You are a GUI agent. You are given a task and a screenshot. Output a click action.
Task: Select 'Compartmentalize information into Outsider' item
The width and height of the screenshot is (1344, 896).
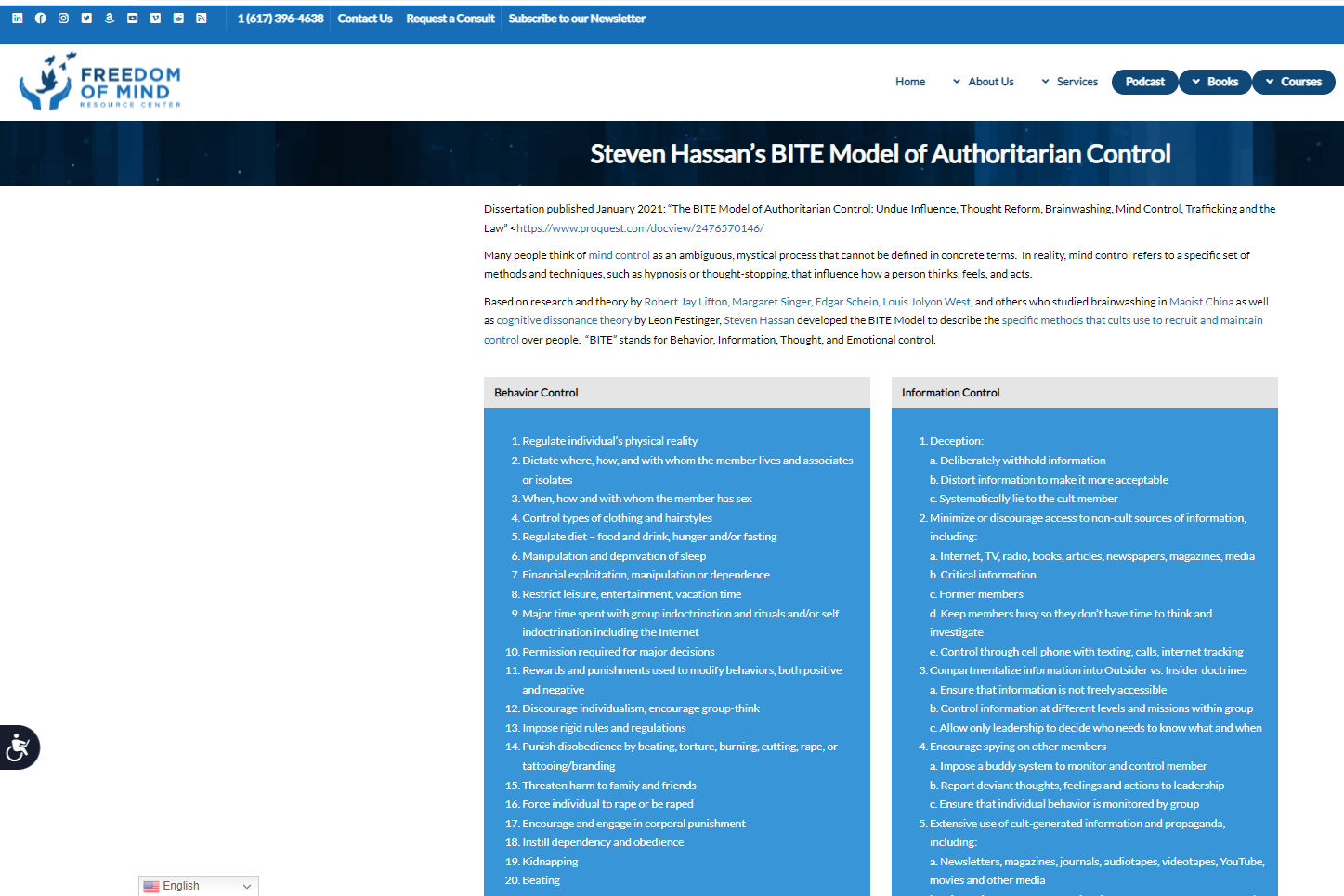click(x=1089, y=670)
